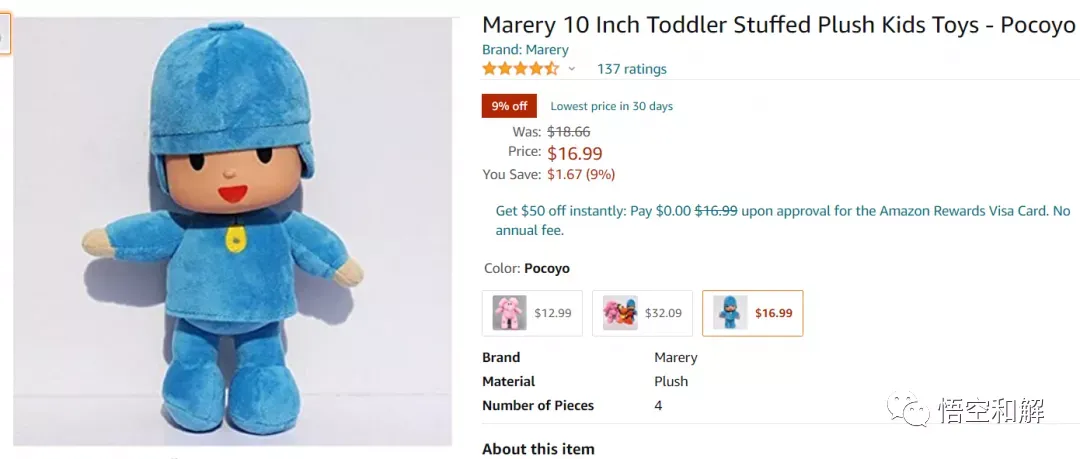Screen dimensions: 1080x459
Task: Click the $18.66 strikethrough price
Action: (x=568, y=132)
